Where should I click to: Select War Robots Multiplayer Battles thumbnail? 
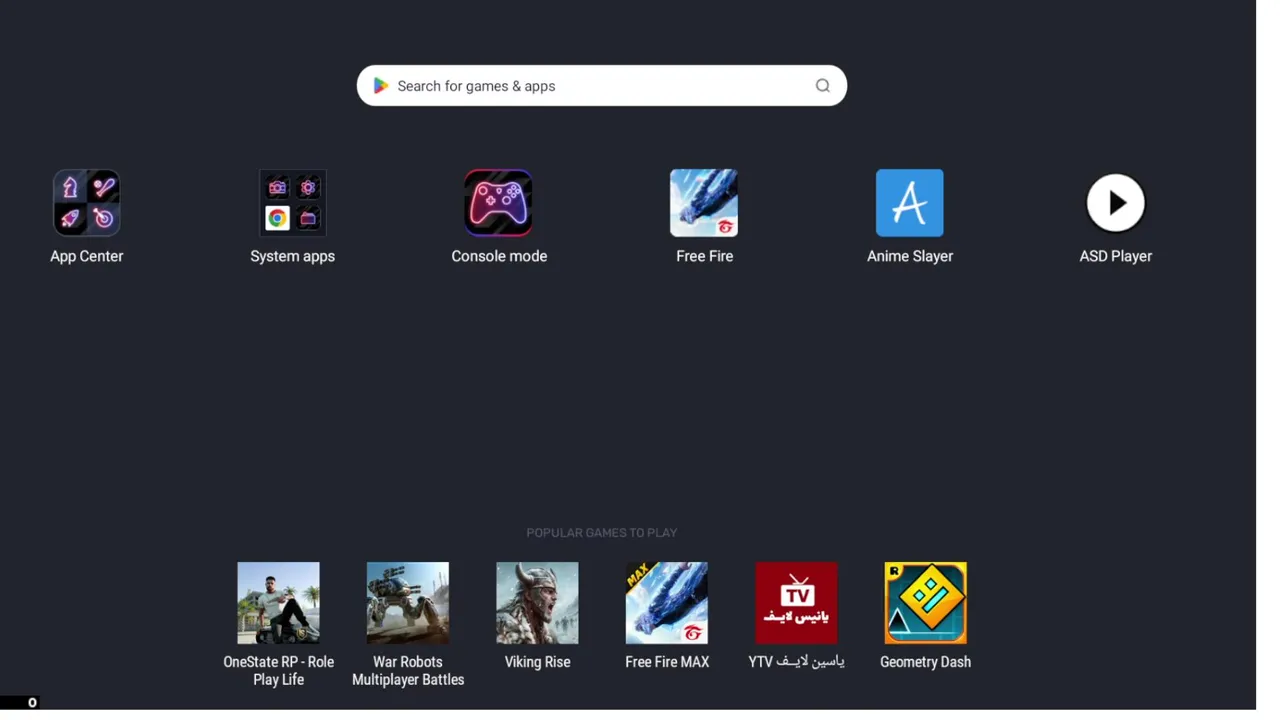[408, 603]
